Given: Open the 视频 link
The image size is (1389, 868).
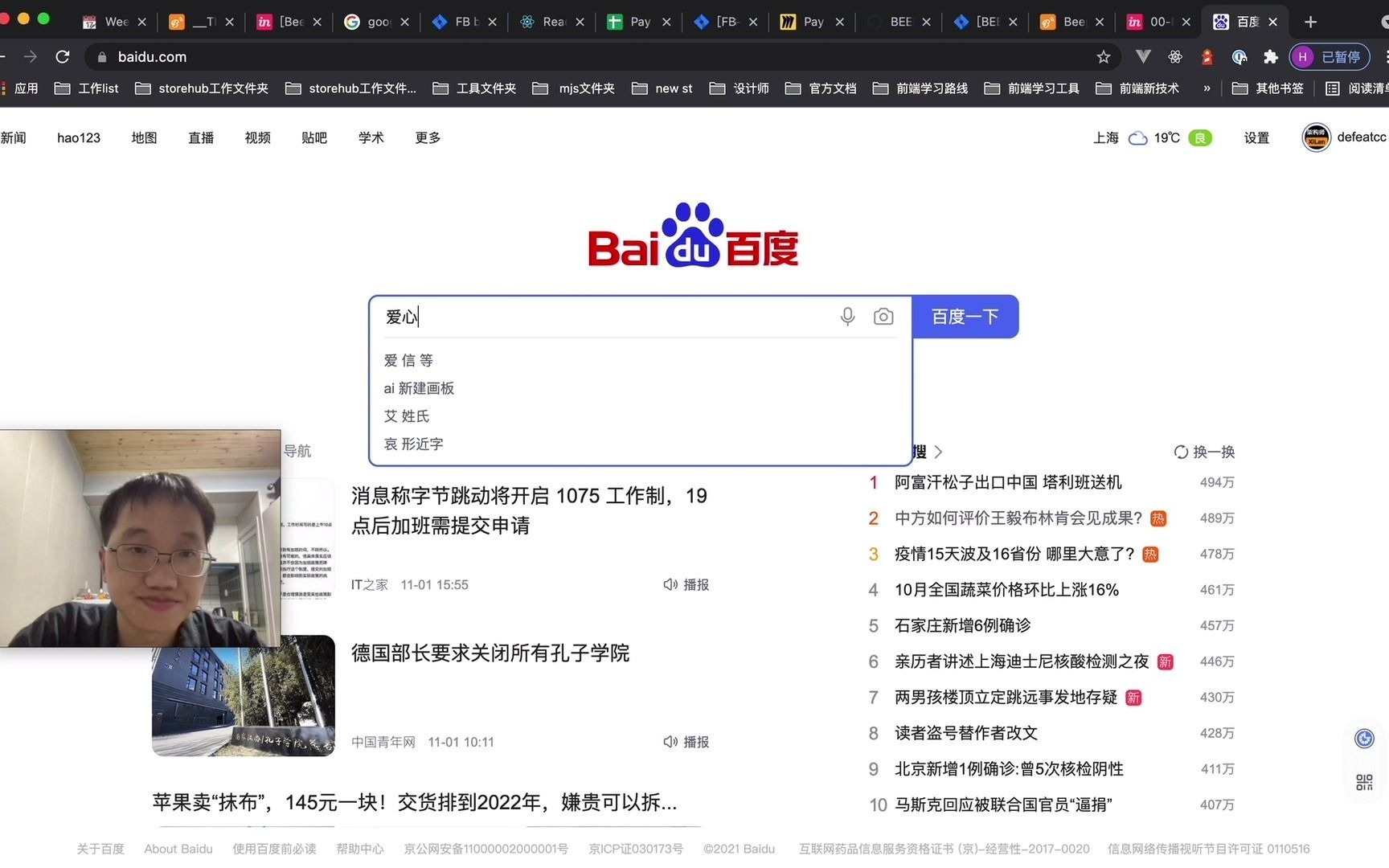Looking at the screenshot, I should click(x=257, y=137).
